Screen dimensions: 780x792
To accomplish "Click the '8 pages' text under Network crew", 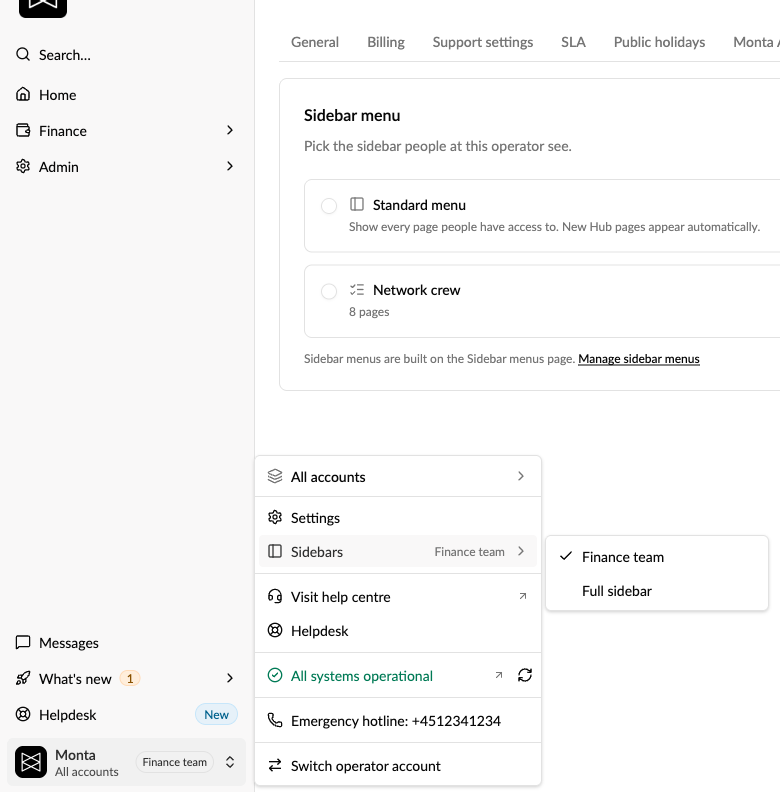I will click(369, 312).
